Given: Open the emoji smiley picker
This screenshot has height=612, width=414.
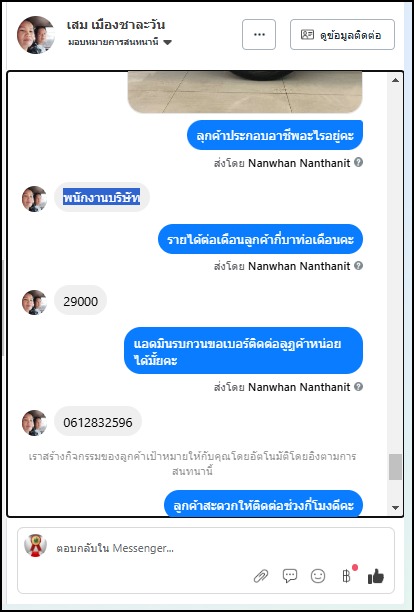Looking at the screenshot, I should 318,576.
